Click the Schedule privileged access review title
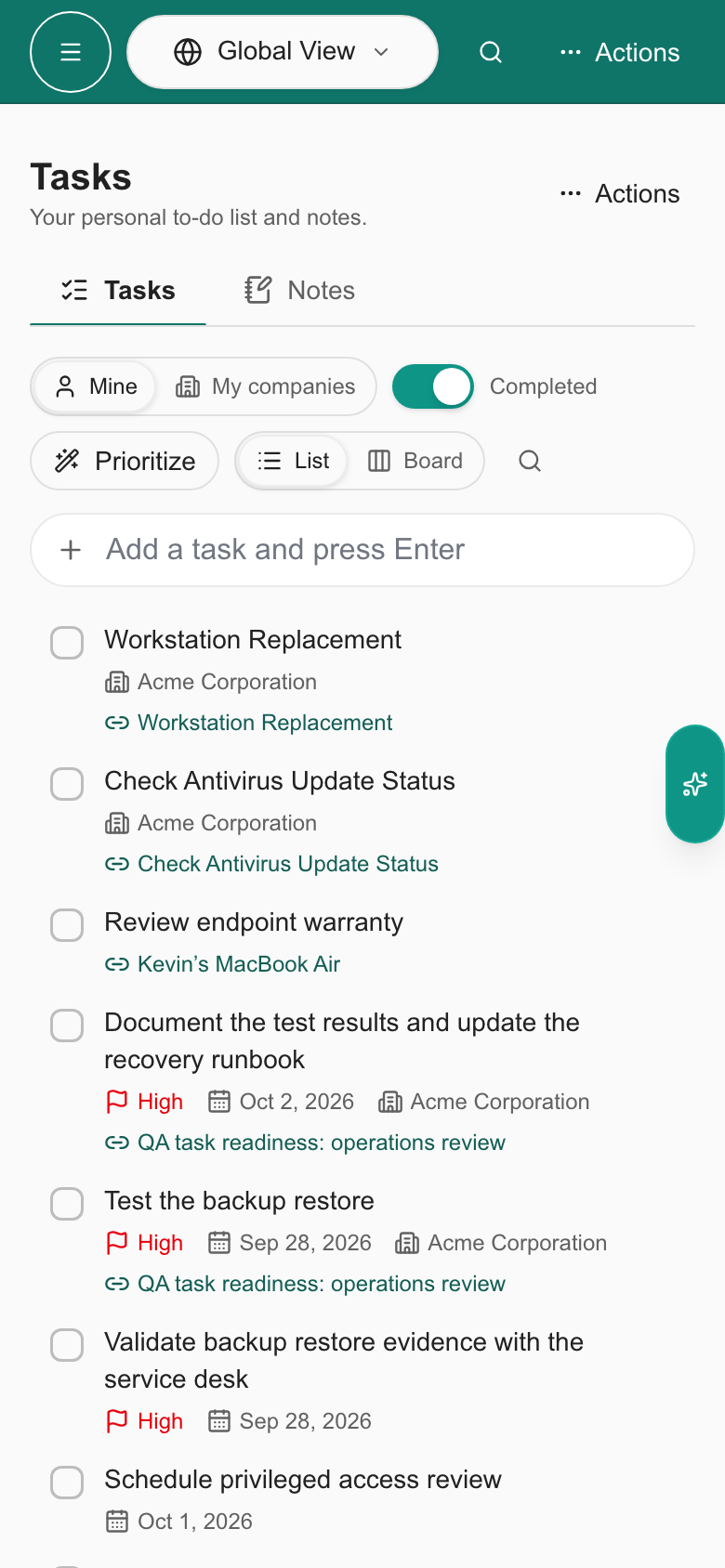The height and width of the screenshot is (1568, 725). click(303, 1480)
